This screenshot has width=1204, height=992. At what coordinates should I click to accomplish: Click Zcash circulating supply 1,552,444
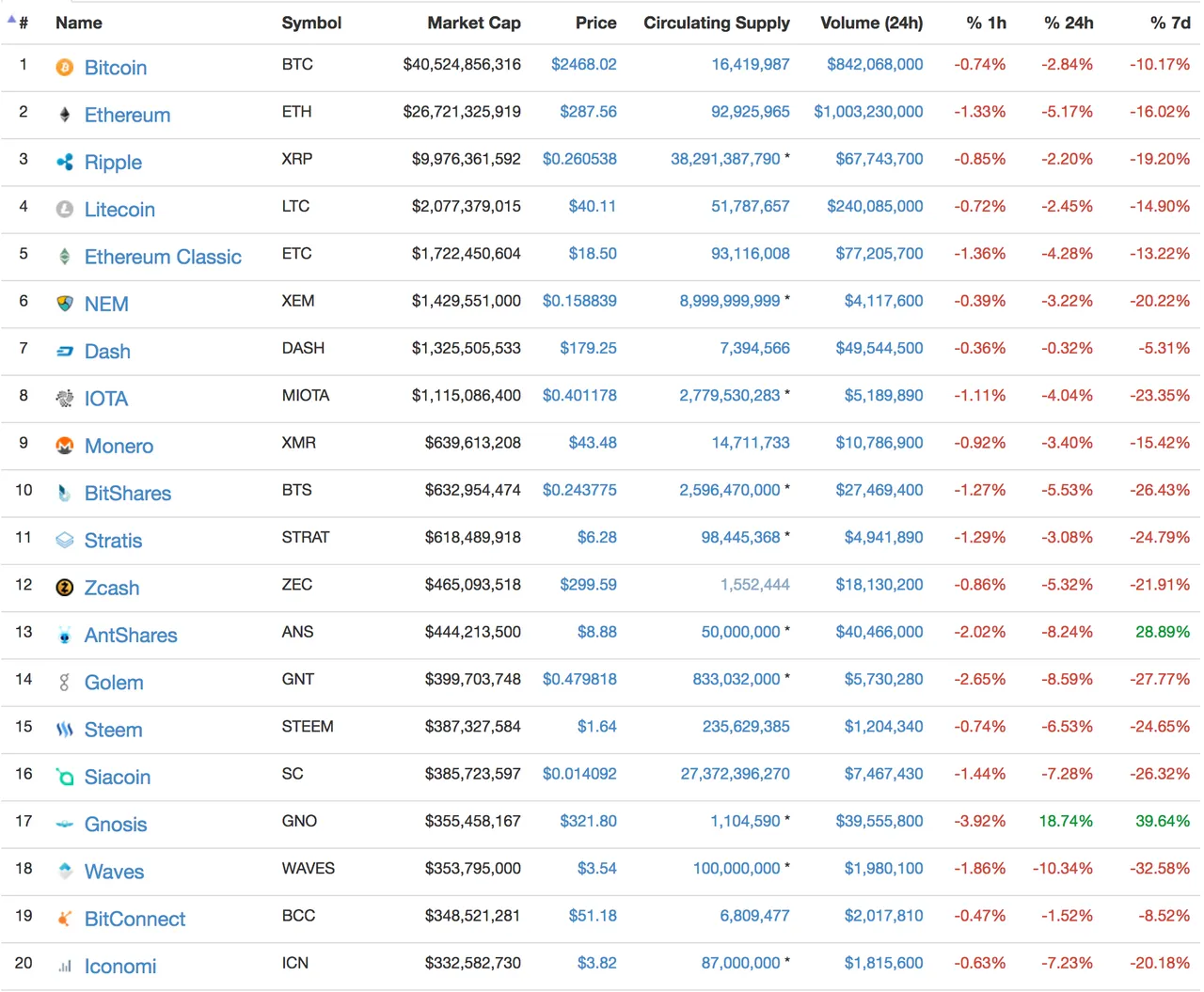[x=755, y=584]
